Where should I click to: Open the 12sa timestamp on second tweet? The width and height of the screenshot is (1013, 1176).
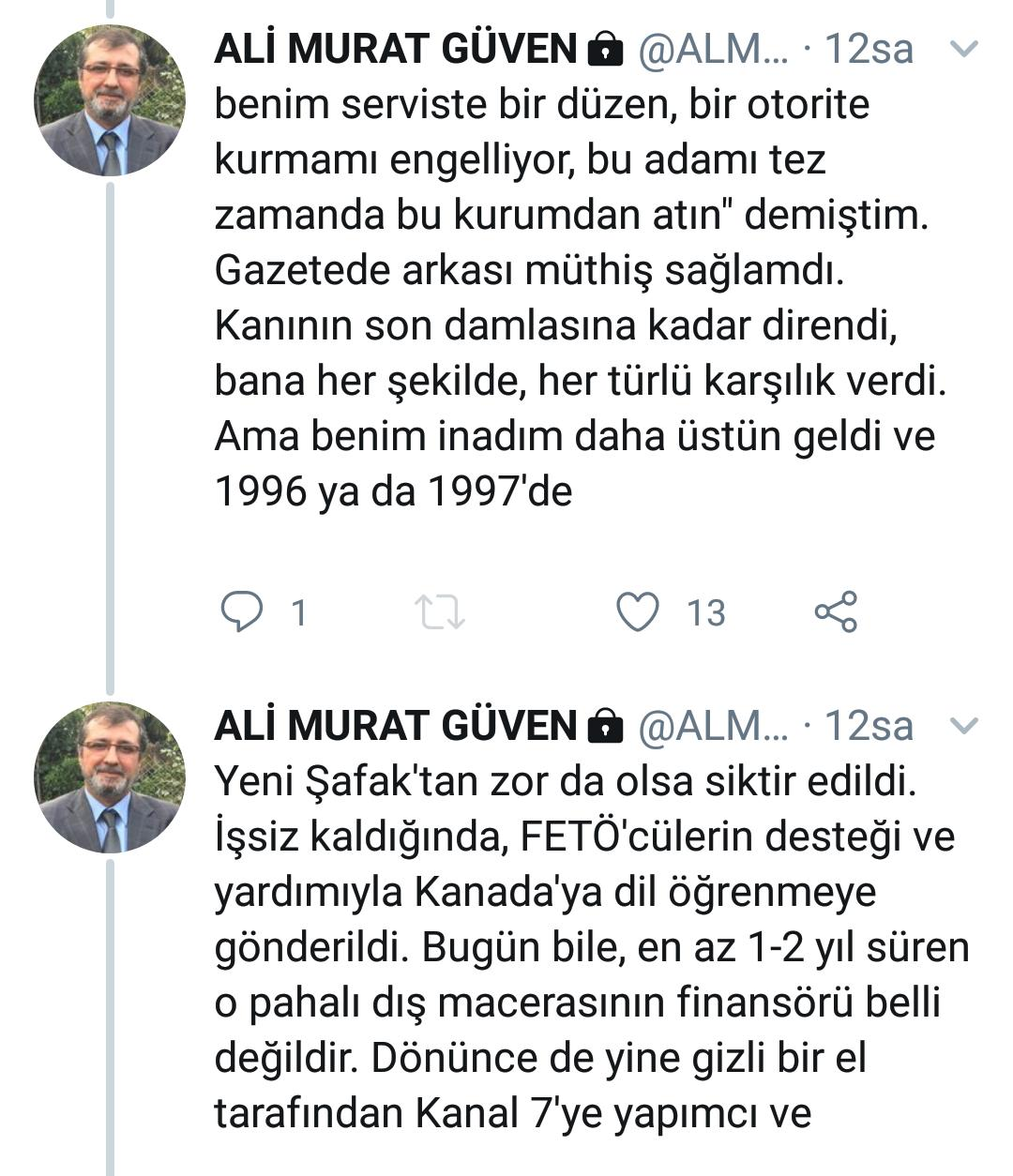(868, 725)
